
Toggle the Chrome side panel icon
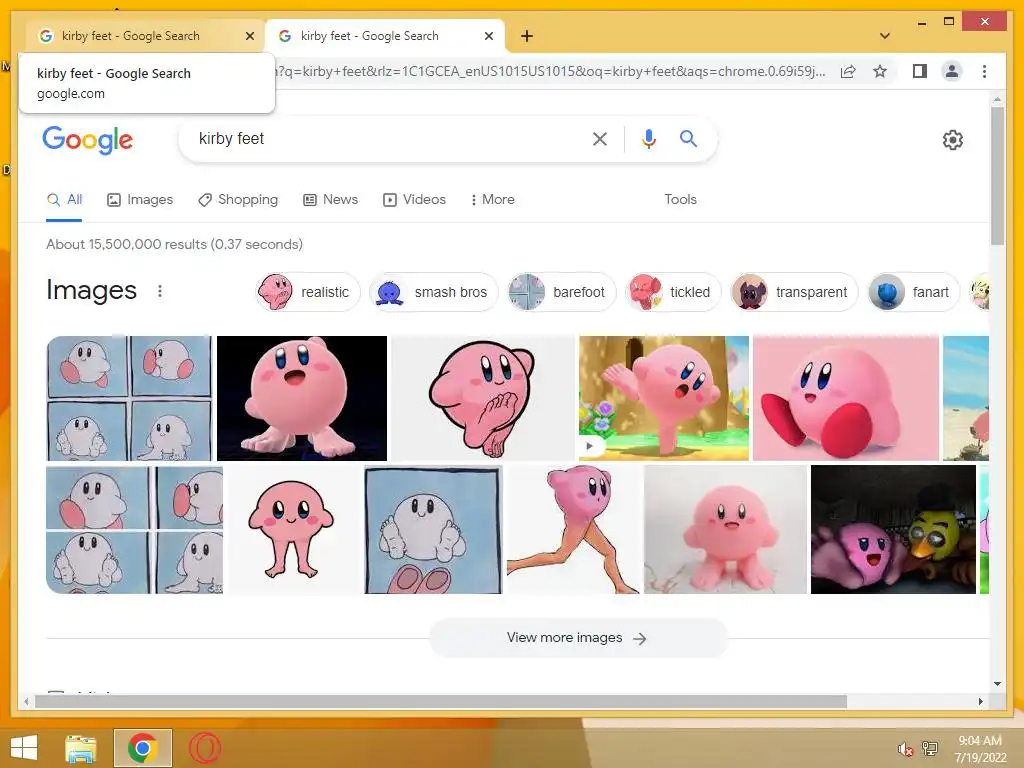tap(920, 71)
